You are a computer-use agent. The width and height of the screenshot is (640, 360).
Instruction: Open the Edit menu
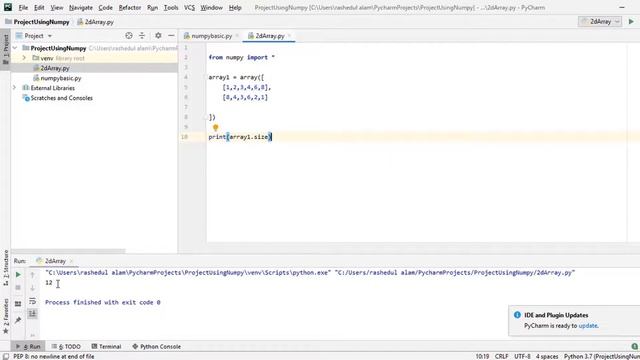tap(39, 8)
